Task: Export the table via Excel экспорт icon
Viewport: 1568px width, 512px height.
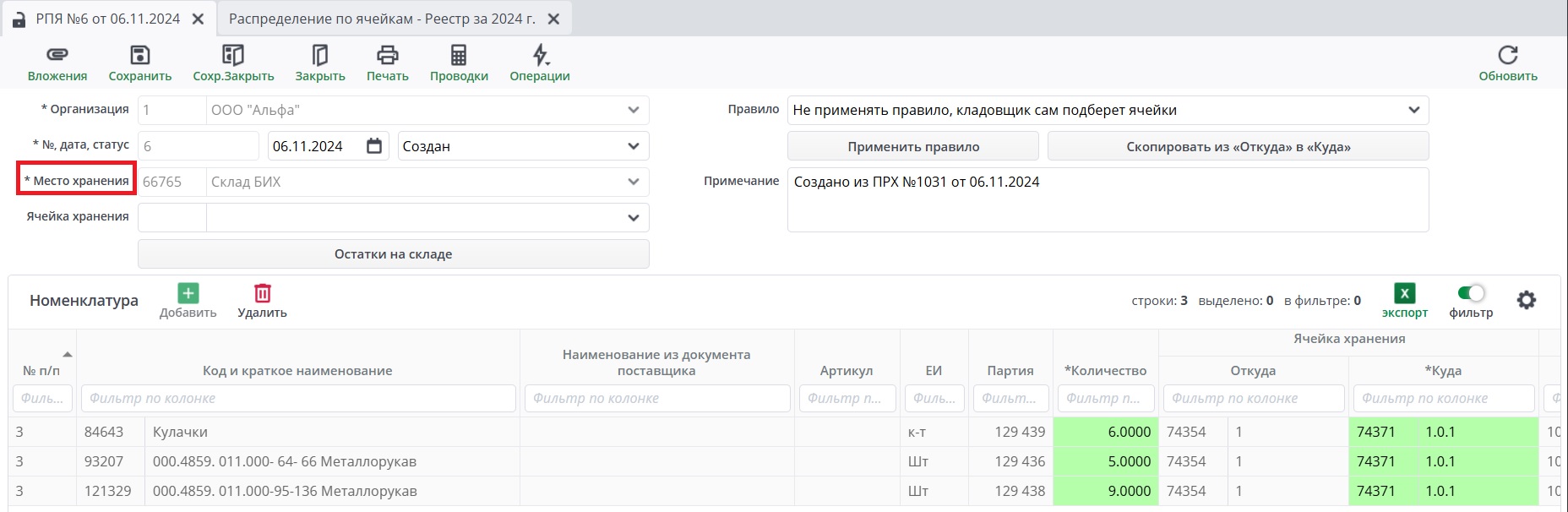Action: point(1404,293)
